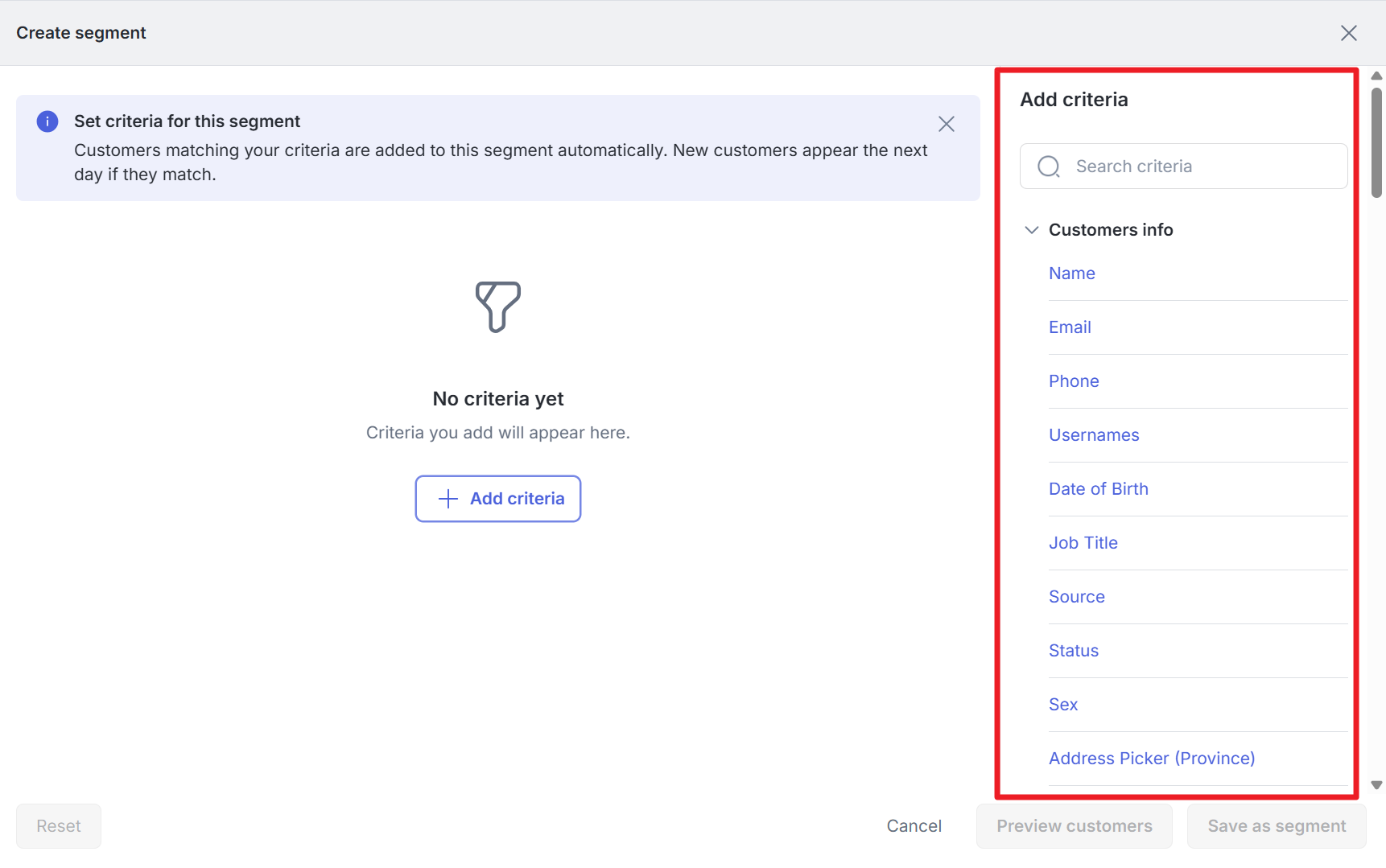Screen dimensions: 1386x868
Task: Pick the Date of Birth criterion
Action: (x=1098, y=489)
